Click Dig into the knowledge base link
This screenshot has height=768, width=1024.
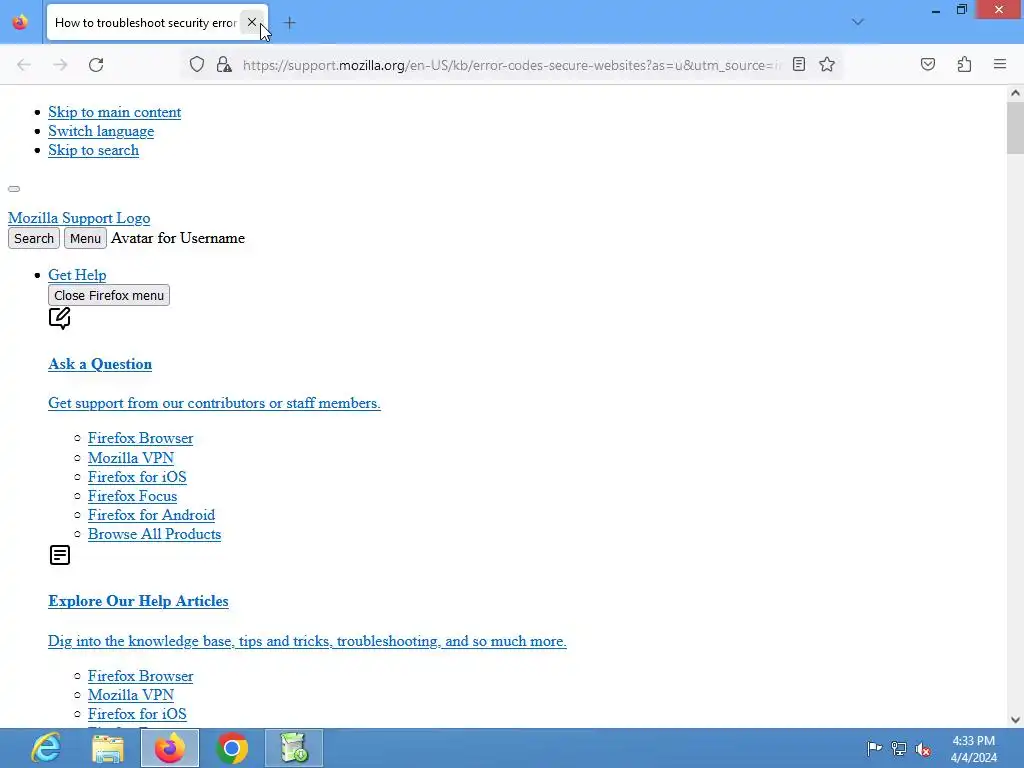[x=307, y=641]
